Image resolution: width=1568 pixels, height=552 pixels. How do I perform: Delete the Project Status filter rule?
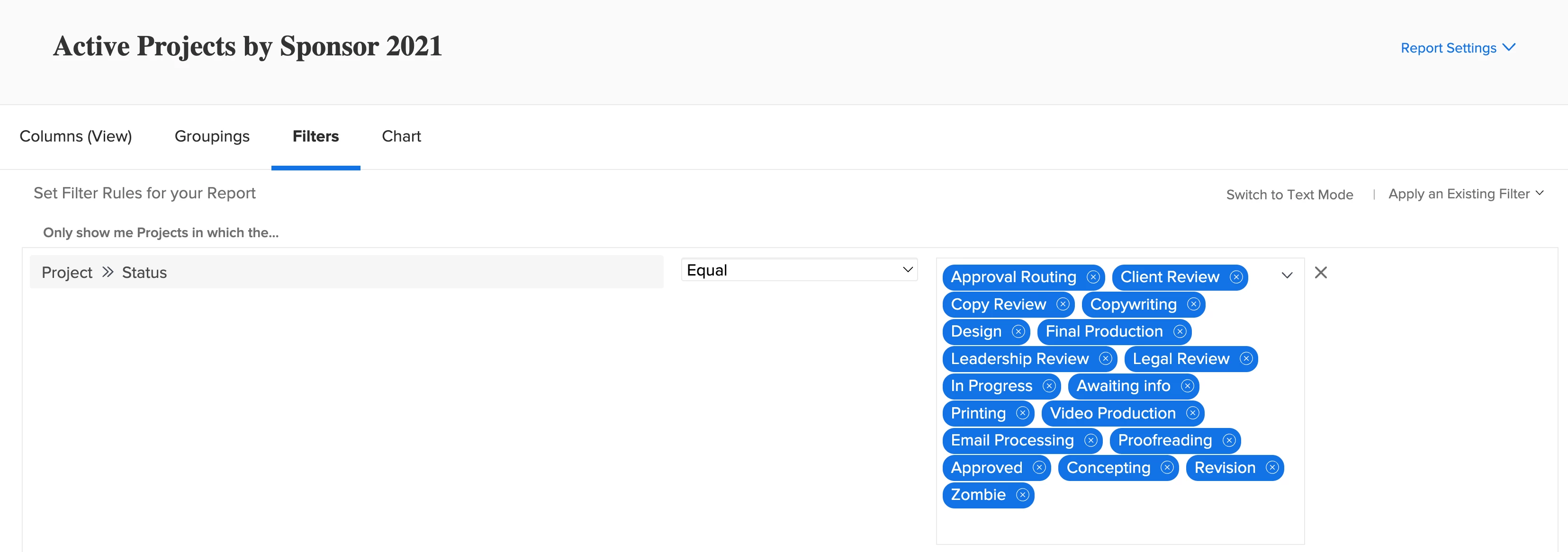click(1320, 273)
